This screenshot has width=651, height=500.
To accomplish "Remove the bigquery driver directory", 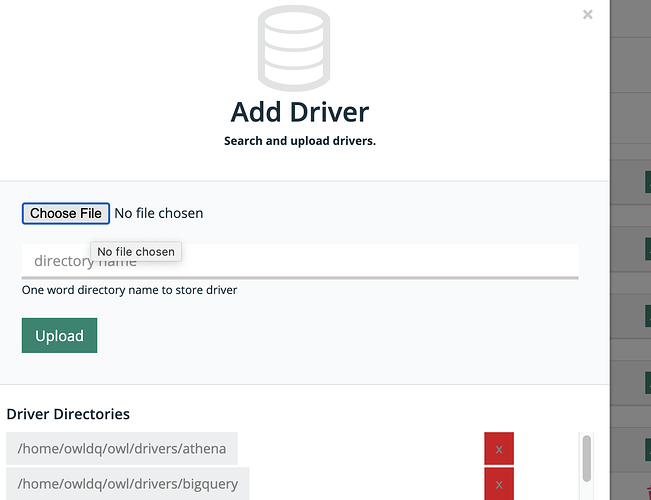I will tap(499, 484).
